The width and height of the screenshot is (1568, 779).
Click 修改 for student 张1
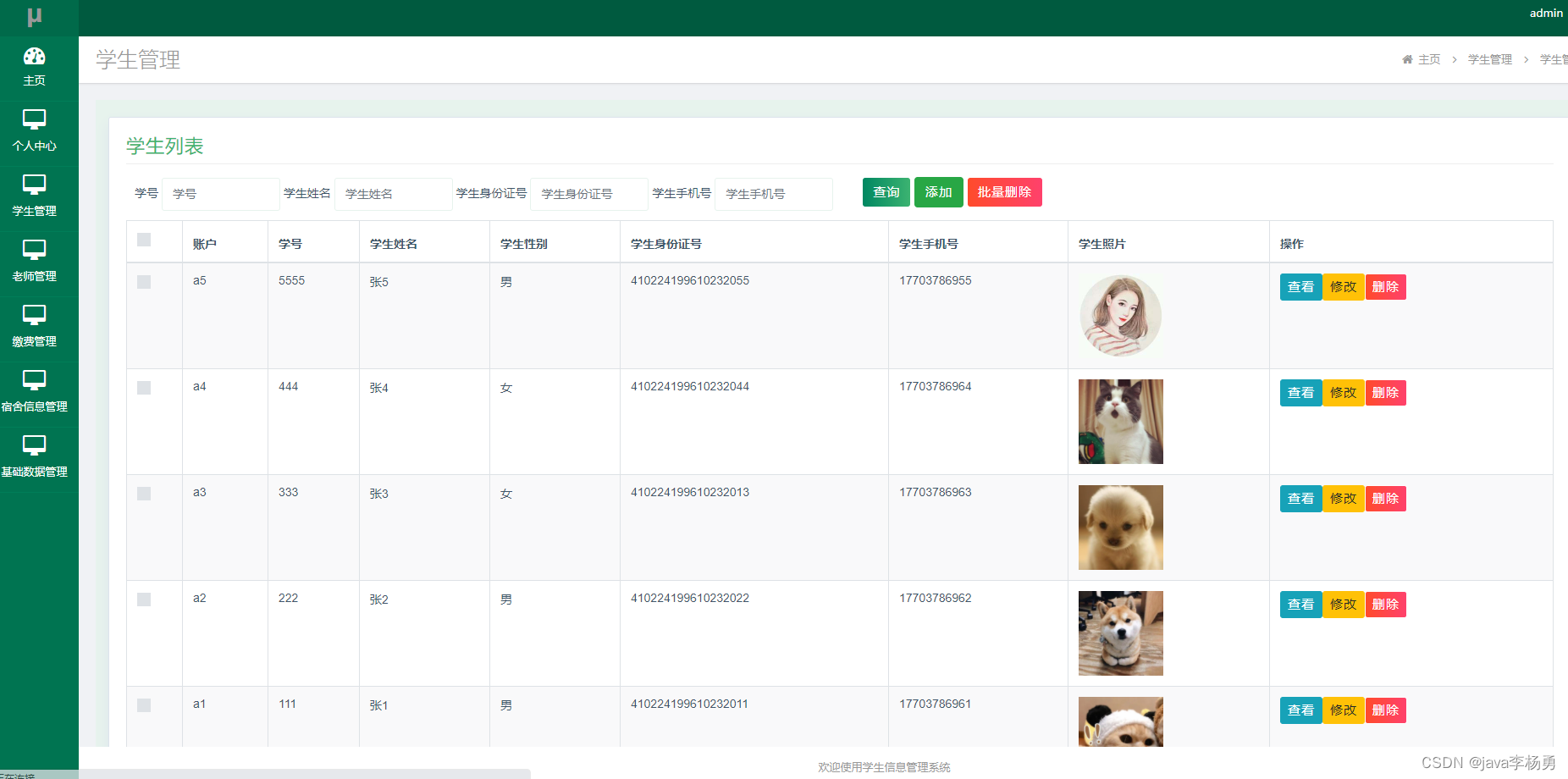pos(1343,710)
